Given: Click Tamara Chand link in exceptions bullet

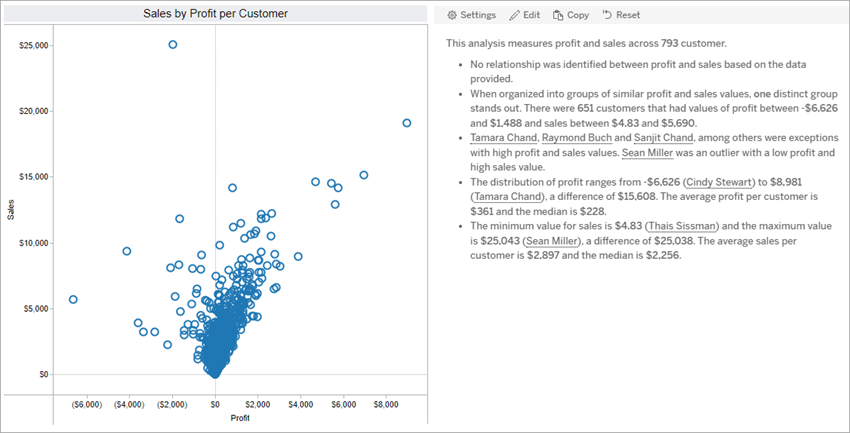Looking at the screenshot, I should tap(503, 138).
